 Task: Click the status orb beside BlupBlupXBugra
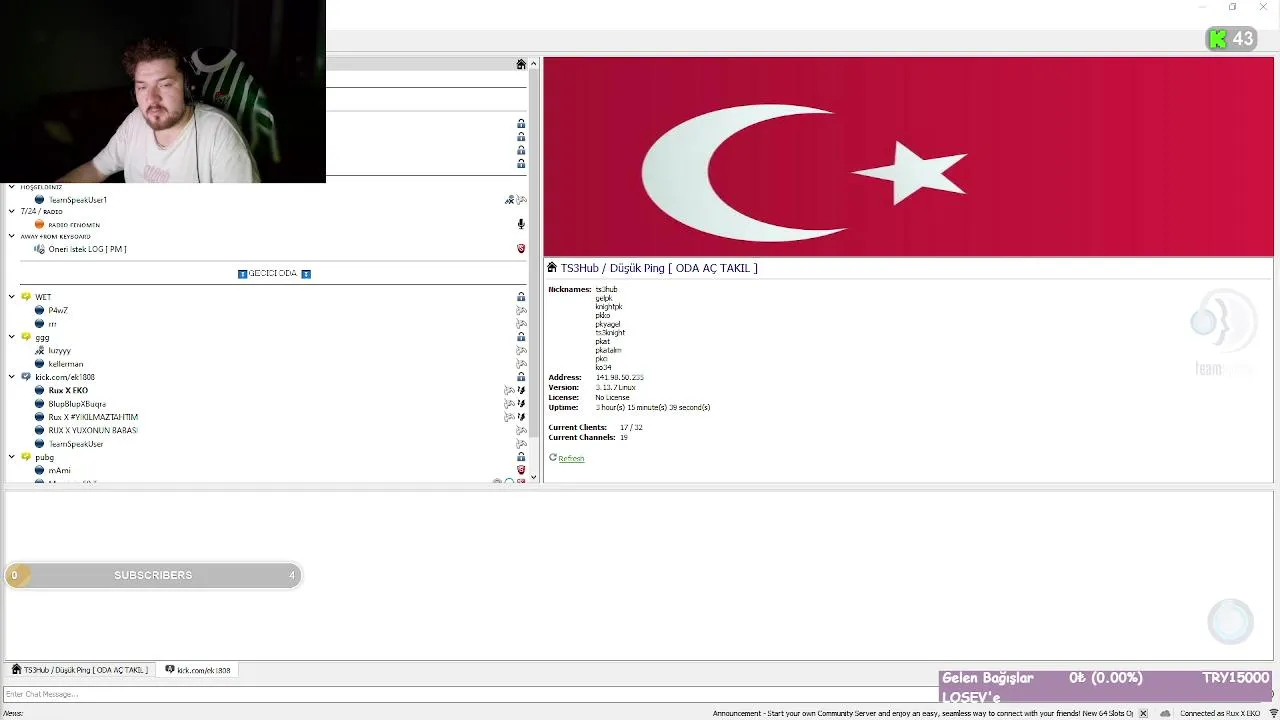tap(39, 404)
